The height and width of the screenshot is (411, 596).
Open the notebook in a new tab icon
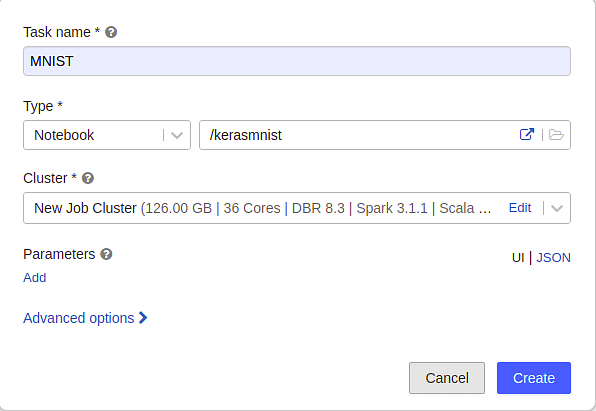[527, 135]
